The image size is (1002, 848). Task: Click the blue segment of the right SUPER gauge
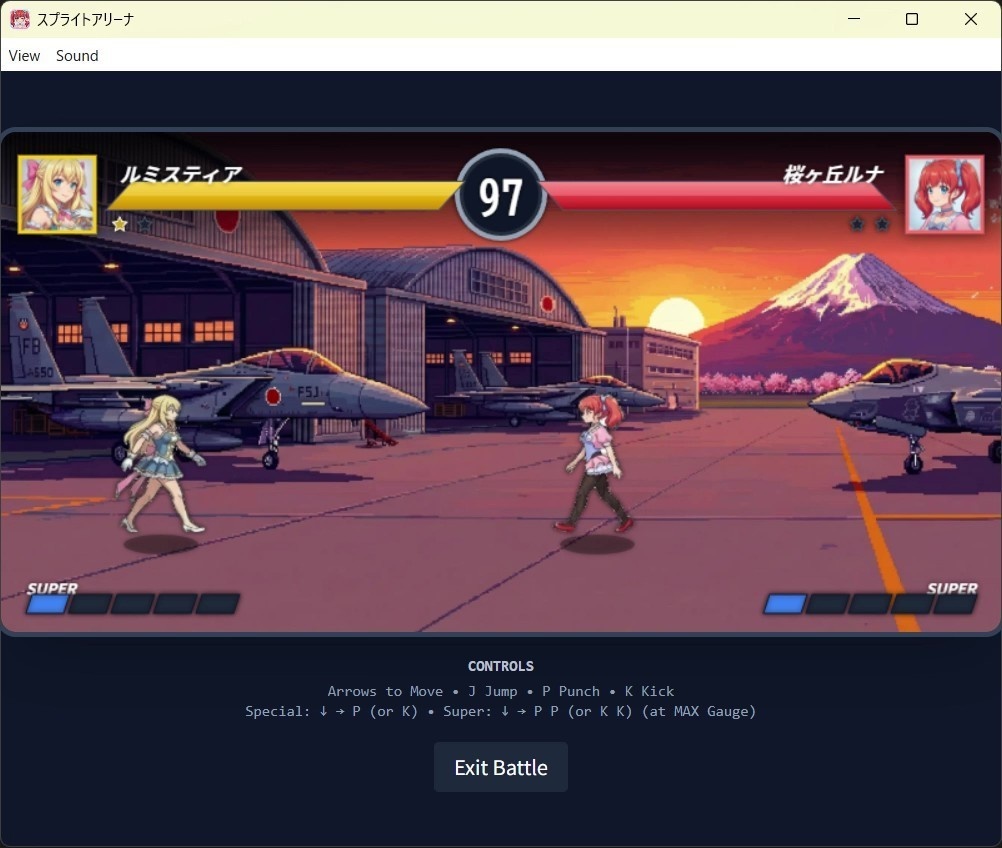tap(786, 603)
